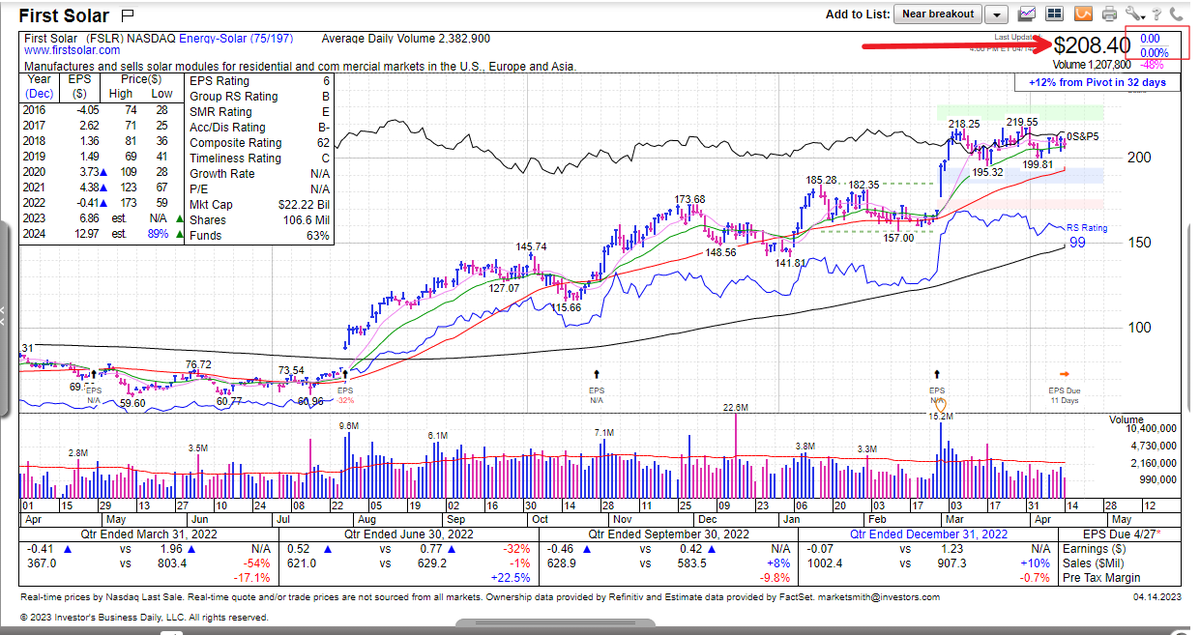Click the 219.55 high price label

point(1023,122)
